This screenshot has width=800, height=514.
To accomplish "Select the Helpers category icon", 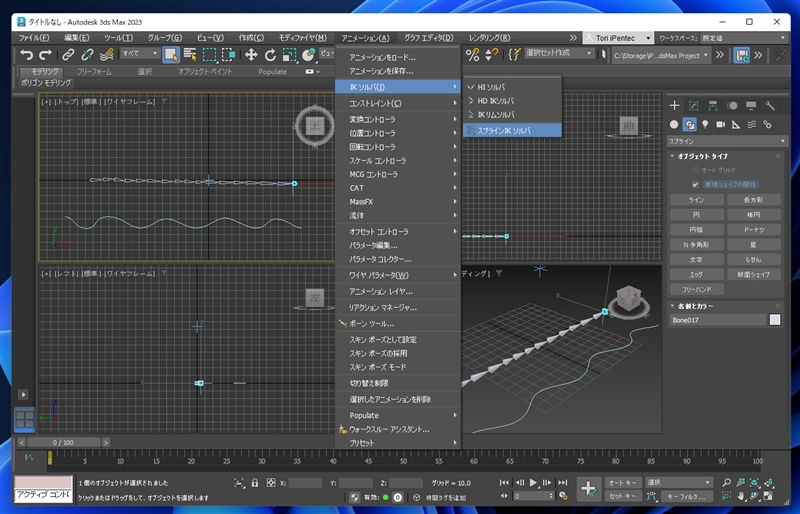I will click(736, 124).
